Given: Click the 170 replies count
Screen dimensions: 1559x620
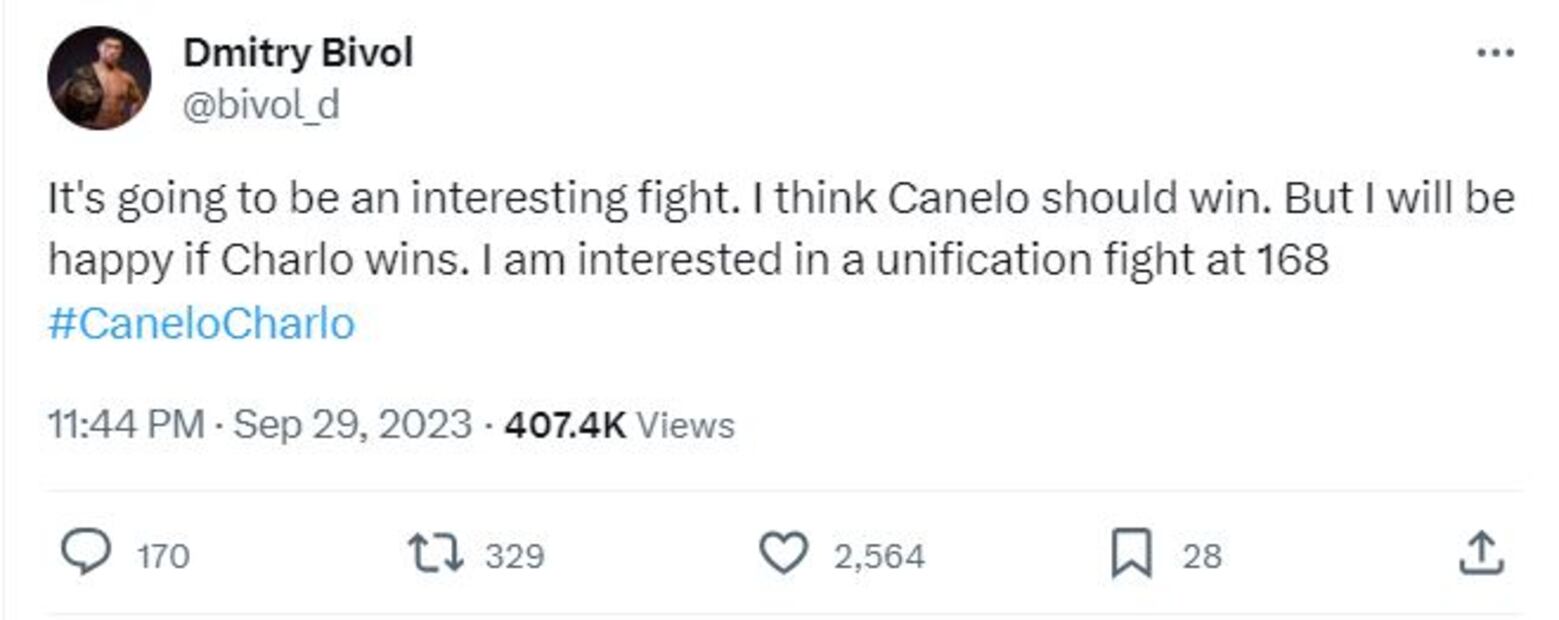Looking at the screenshot, I should click(x=163, y=555).
